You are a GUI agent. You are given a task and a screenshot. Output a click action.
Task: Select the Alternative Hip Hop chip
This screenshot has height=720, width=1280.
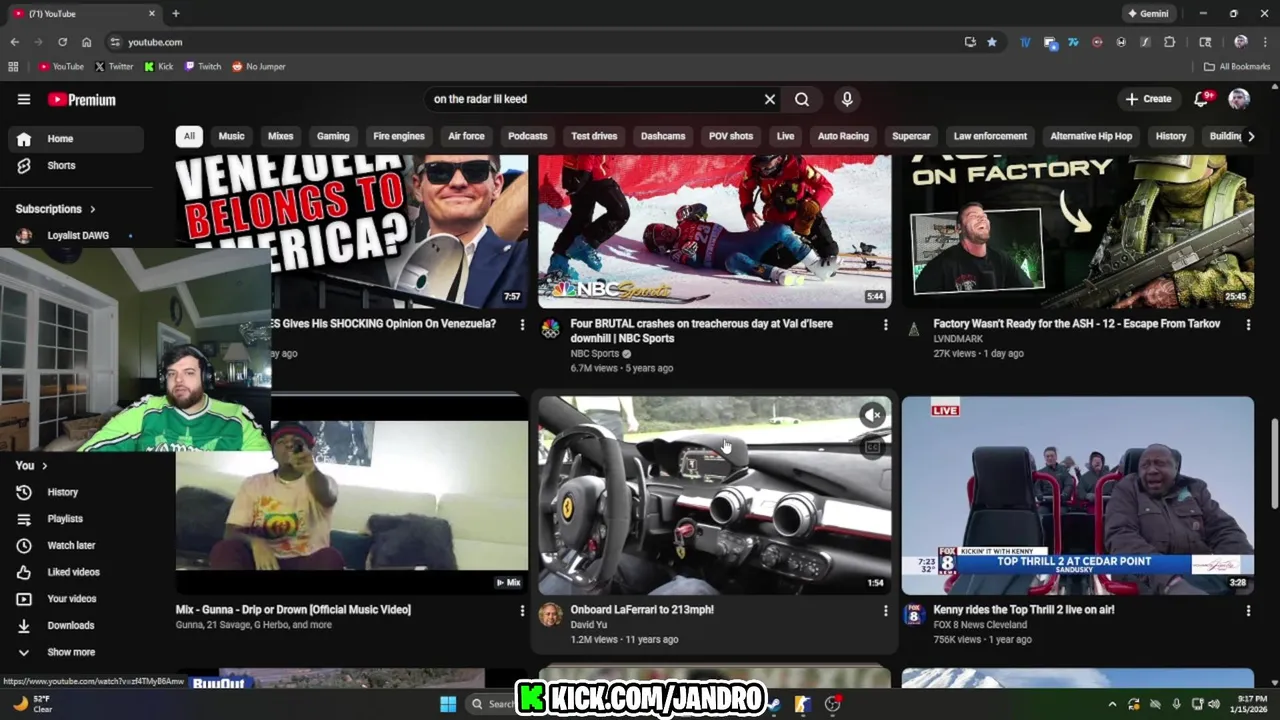pyautogui.click(x=1091, y=136)
